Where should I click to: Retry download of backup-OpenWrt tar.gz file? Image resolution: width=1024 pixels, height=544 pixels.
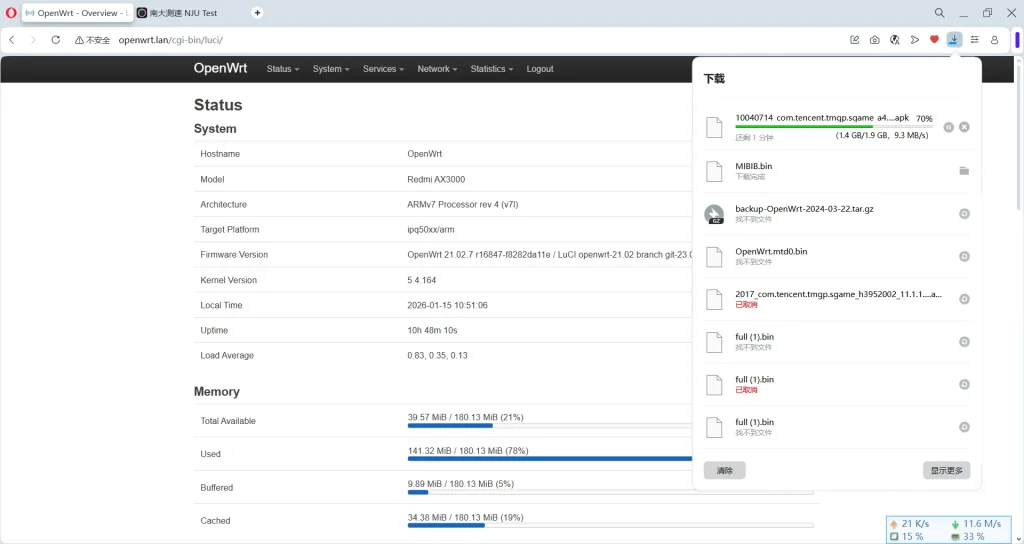964,214
